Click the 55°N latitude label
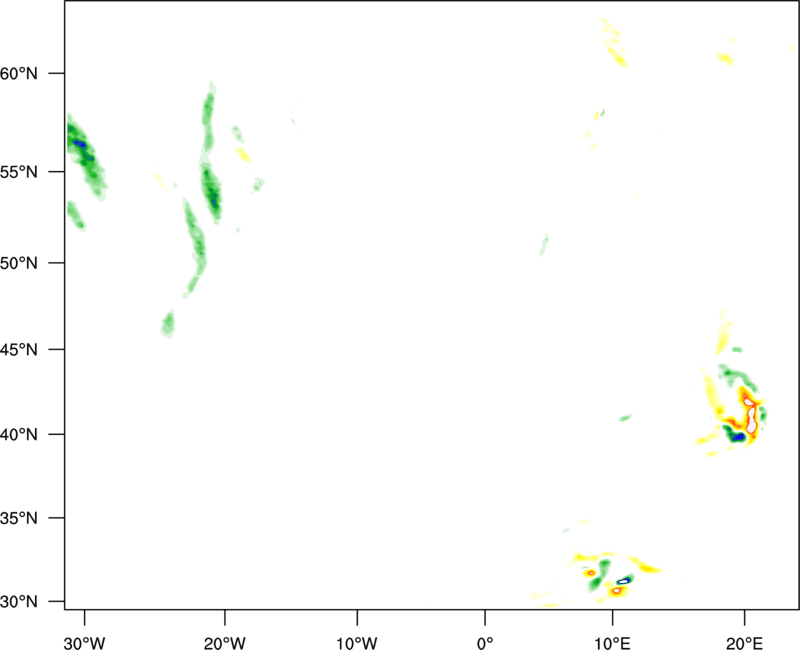Screen dimensions: 800x650 click(x=19, y=172)
